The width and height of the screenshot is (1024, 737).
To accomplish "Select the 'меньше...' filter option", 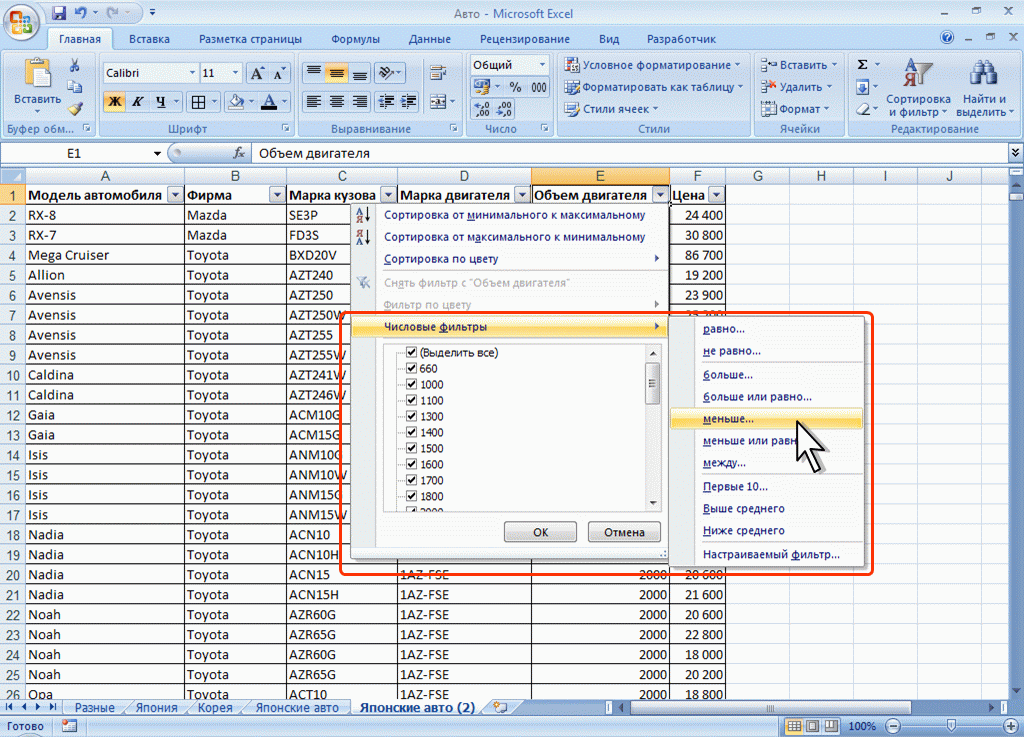I will pos(767,418).
